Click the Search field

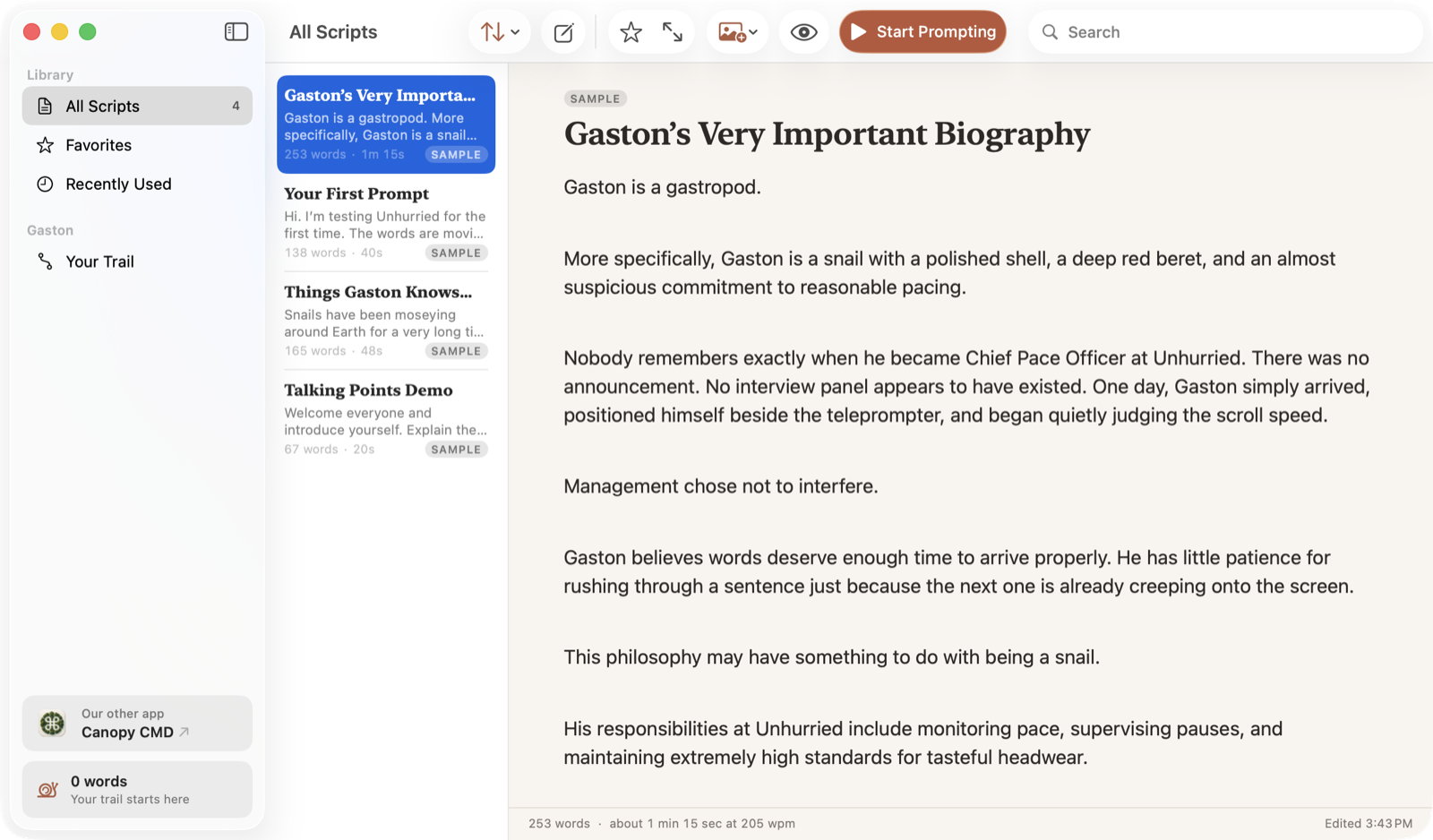click(1225, 32)
